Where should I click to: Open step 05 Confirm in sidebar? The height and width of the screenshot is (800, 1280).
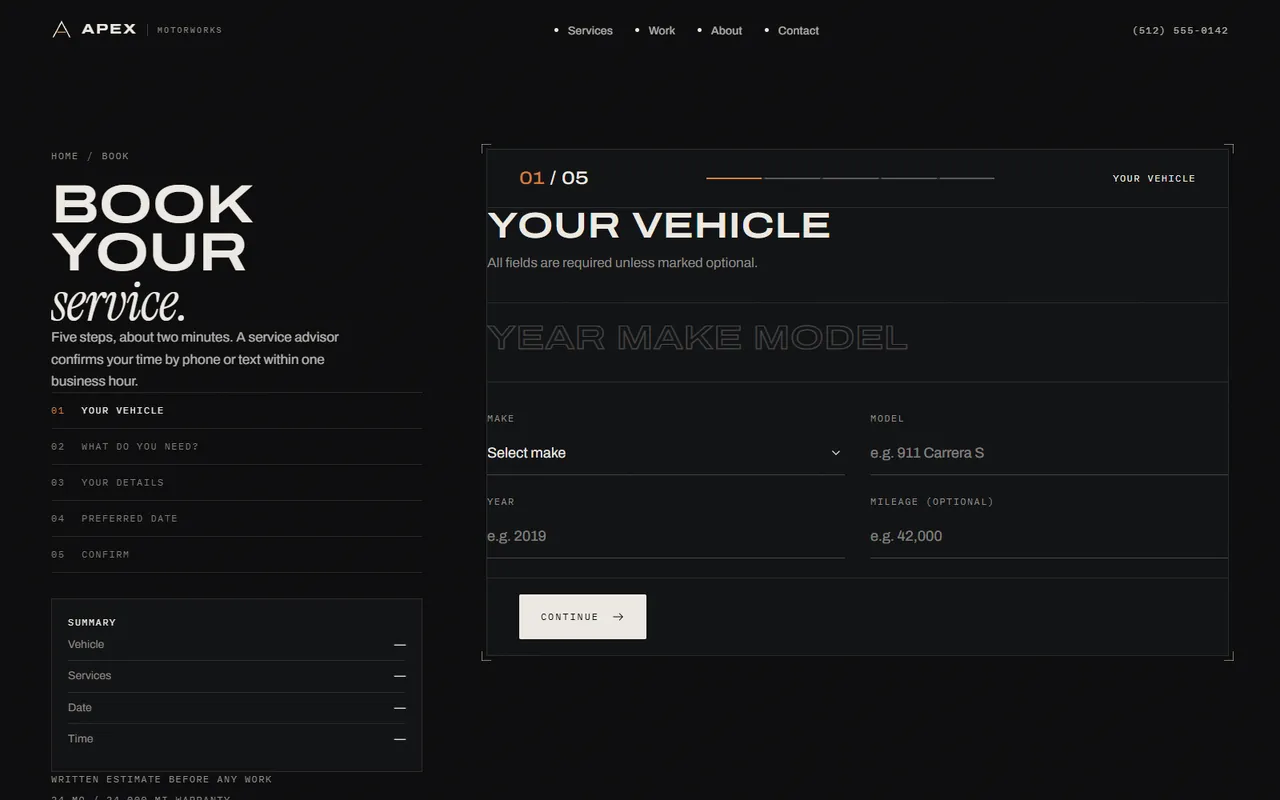pyautogui.click(x=236, y=555)
